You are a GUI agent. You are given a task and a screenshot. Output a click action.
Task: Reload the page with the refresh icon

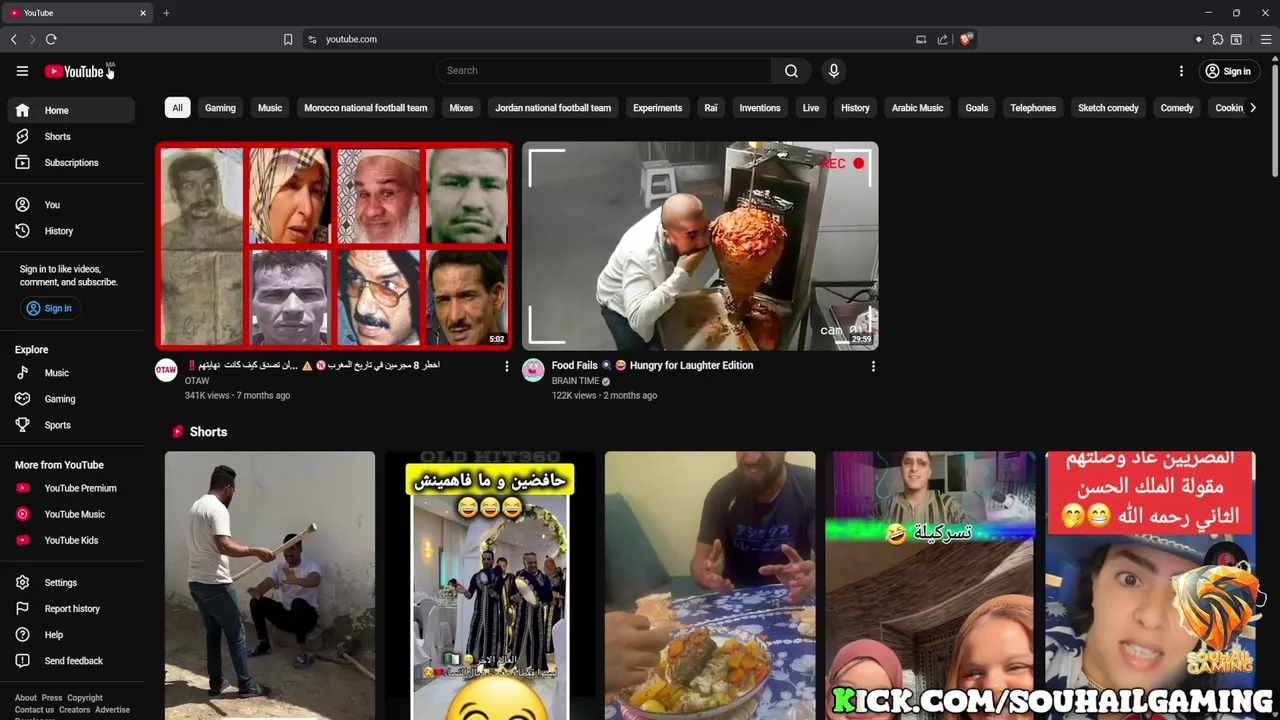coord(51,39)
